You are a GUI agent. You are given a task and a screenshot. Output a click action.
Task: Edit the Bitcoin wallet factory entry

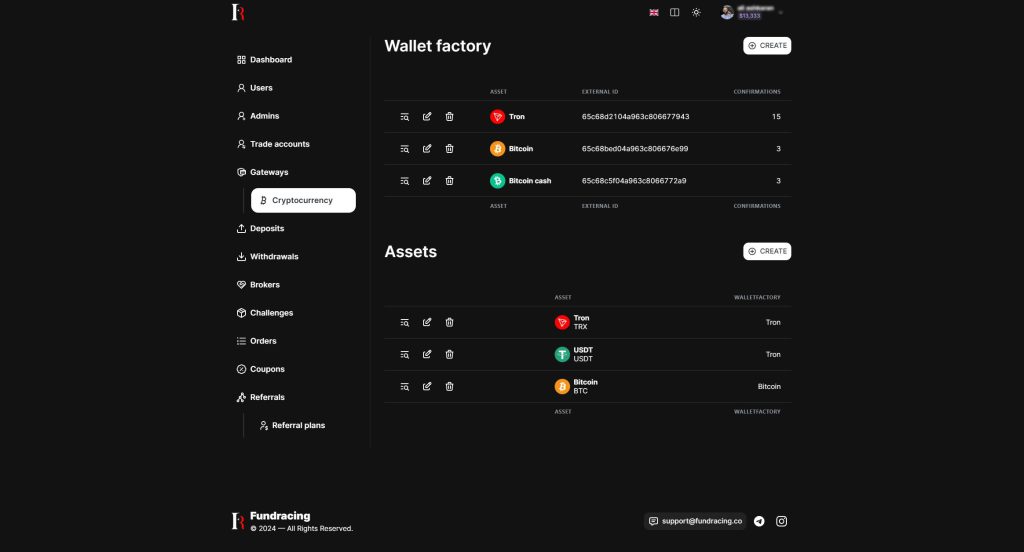pos(427,149)
